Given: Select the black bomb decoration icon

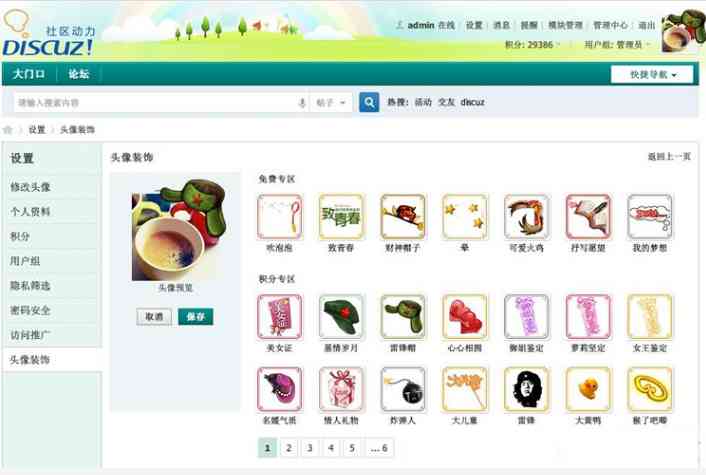Looking at the screenshot, I should [403, 389].
